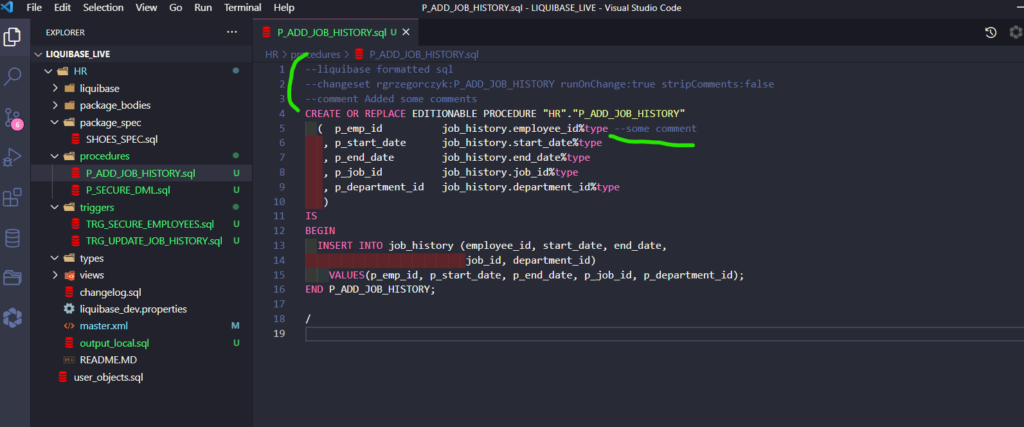Select P_ADD_JOB_HISTORY.sql in explorer tree
This screenshot has width=1024, height=427.
[142, 173]
